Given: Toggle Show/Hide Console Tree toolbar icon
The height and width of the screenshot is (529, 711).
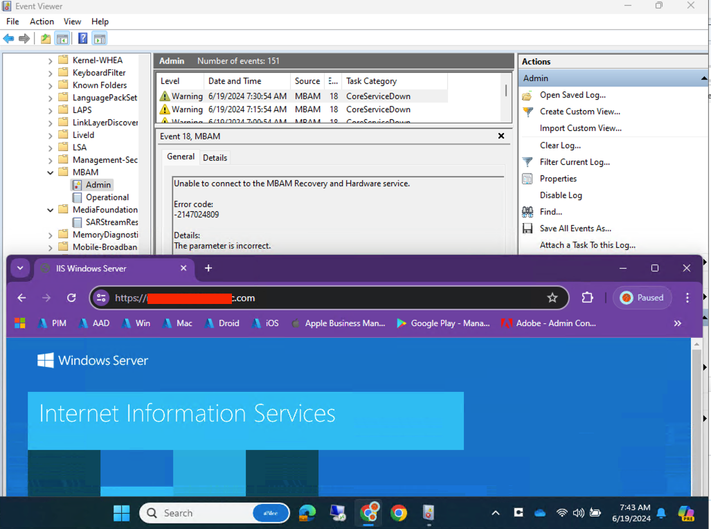Looking at the screenshot, I should pyautogui.click(x=62, y=39).
